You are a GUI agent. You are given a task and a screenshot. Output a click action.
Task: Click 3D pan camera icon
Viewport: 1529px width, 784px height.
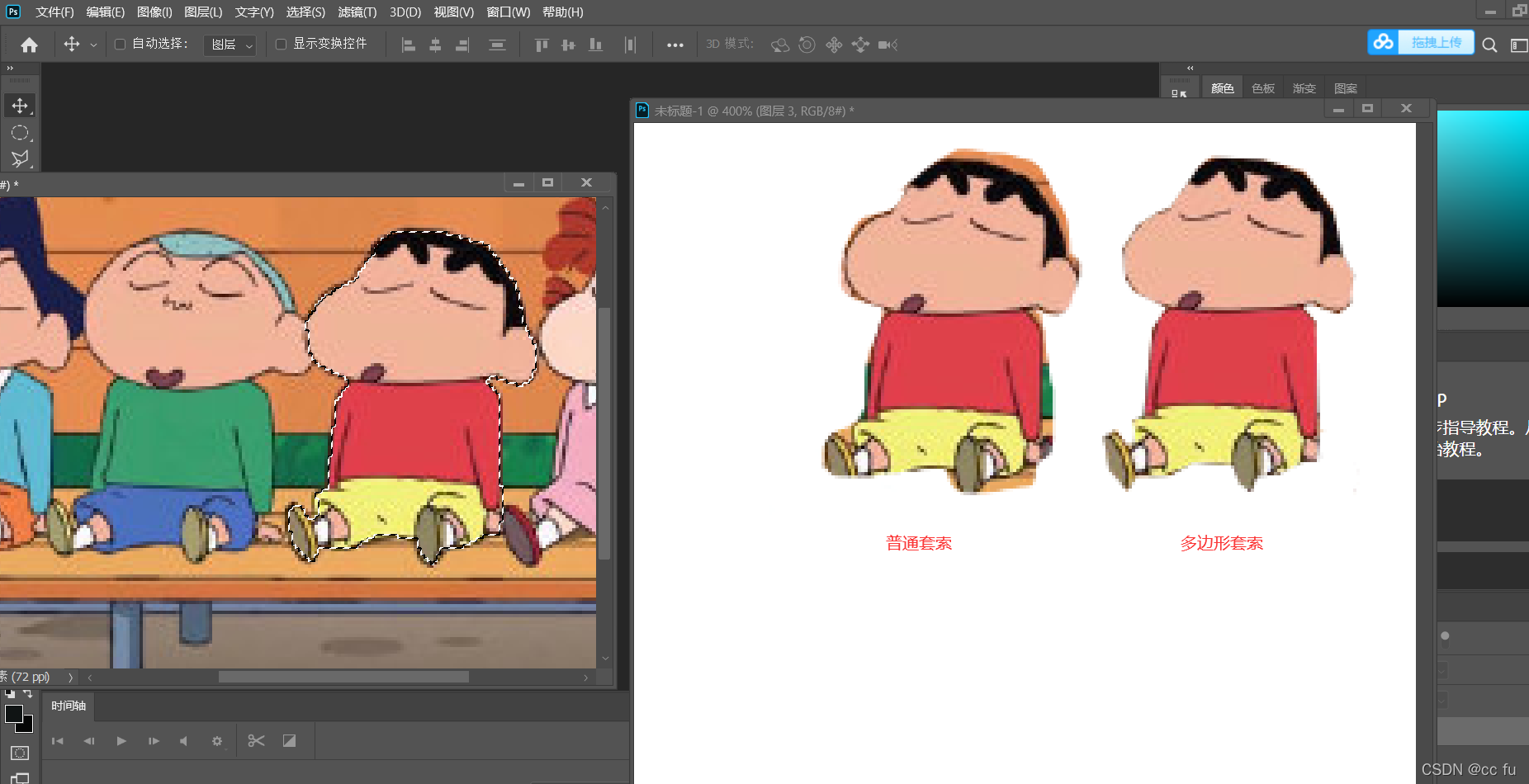coord(834,45)
